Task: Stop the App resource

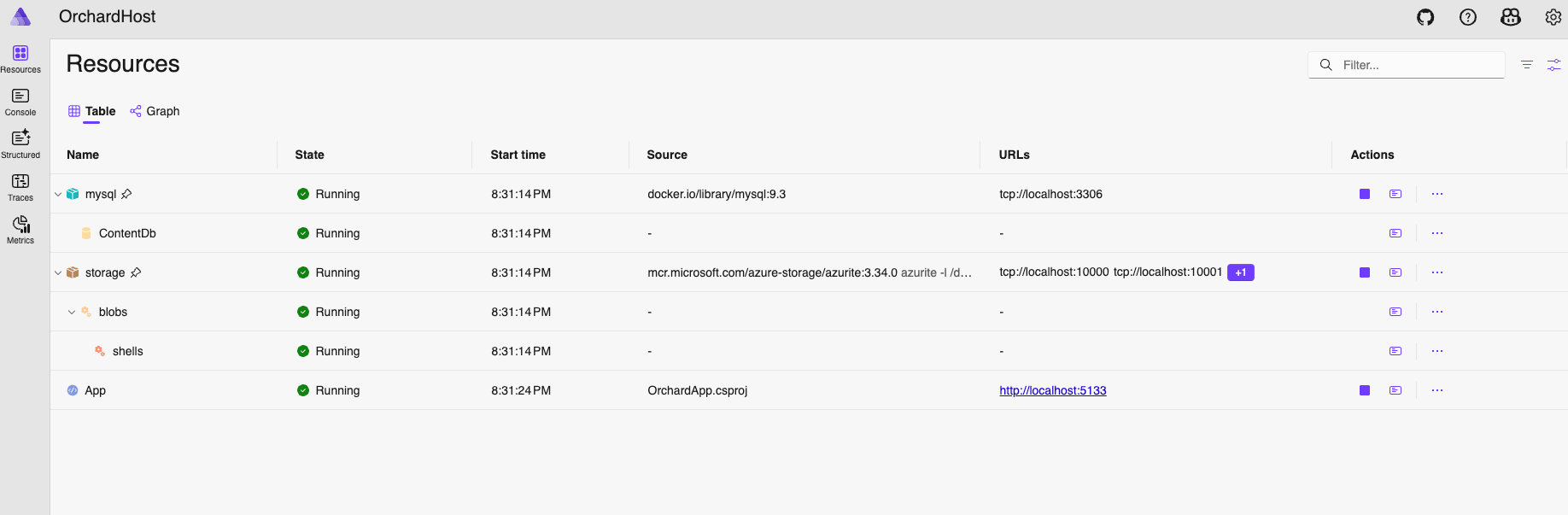Action: point(1365,390)
